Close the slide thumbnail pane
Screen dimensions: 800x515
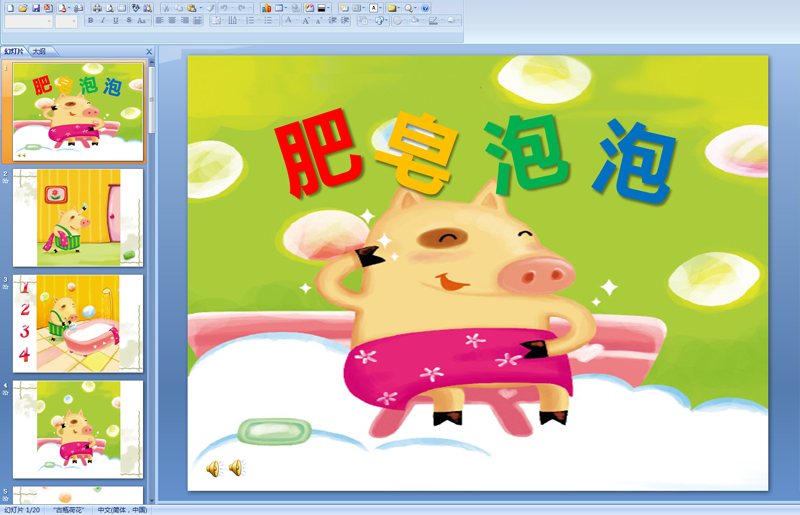pos(149,52)
